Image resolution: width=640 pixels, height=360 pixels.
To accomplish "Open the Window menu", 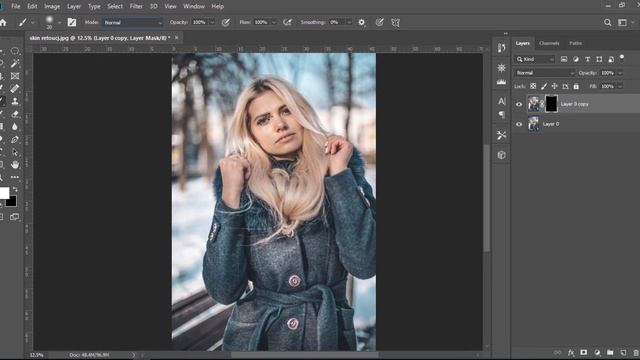I will tap(194, 6).
